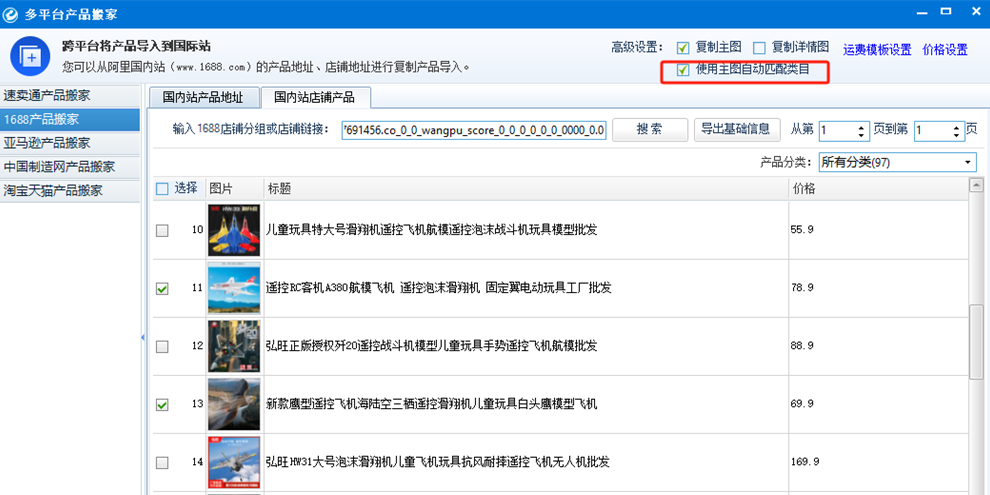
Task: Click thumbnail of product row 14
Action: point(234,461)
